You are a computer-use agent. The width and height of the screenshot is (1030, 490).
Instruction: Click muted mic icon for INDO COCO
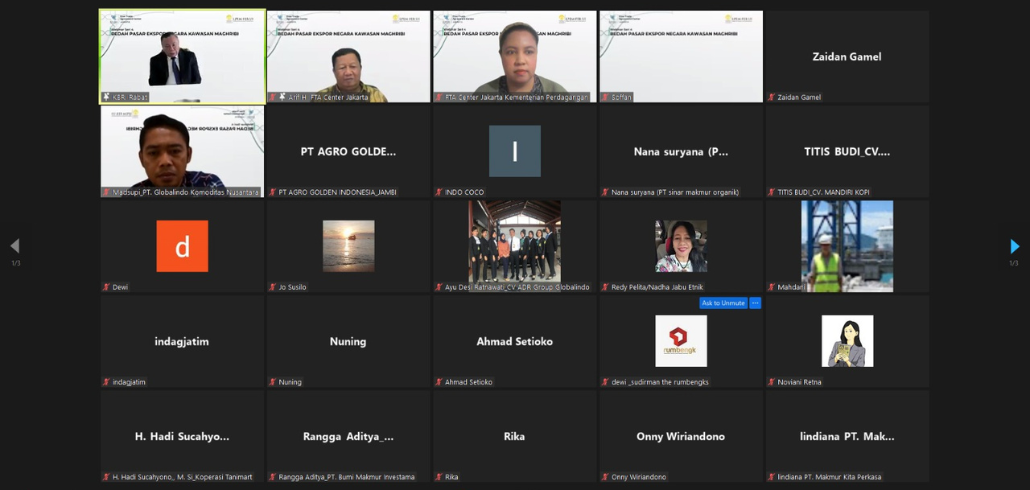coord(438,192)
